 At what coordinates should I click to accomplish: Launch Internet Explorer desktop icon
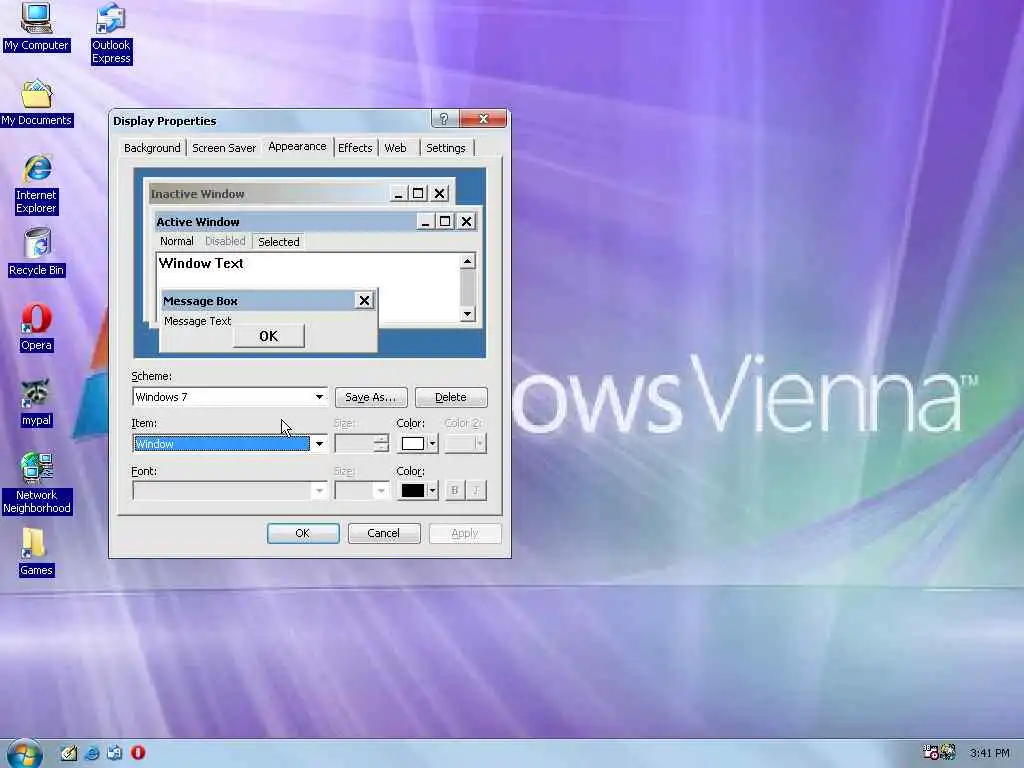(x=37, y=185)
